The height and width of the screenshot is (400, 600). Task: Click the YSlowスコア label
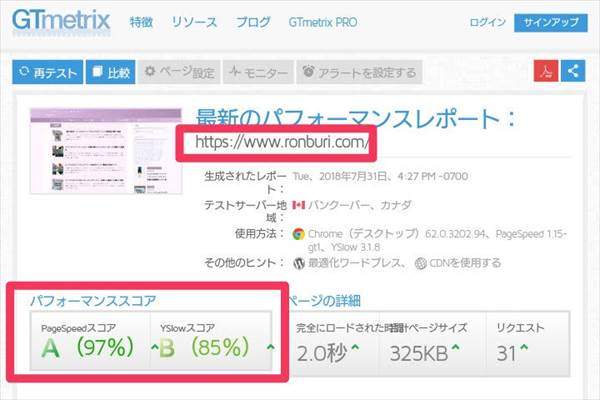[x=188, y=328]
